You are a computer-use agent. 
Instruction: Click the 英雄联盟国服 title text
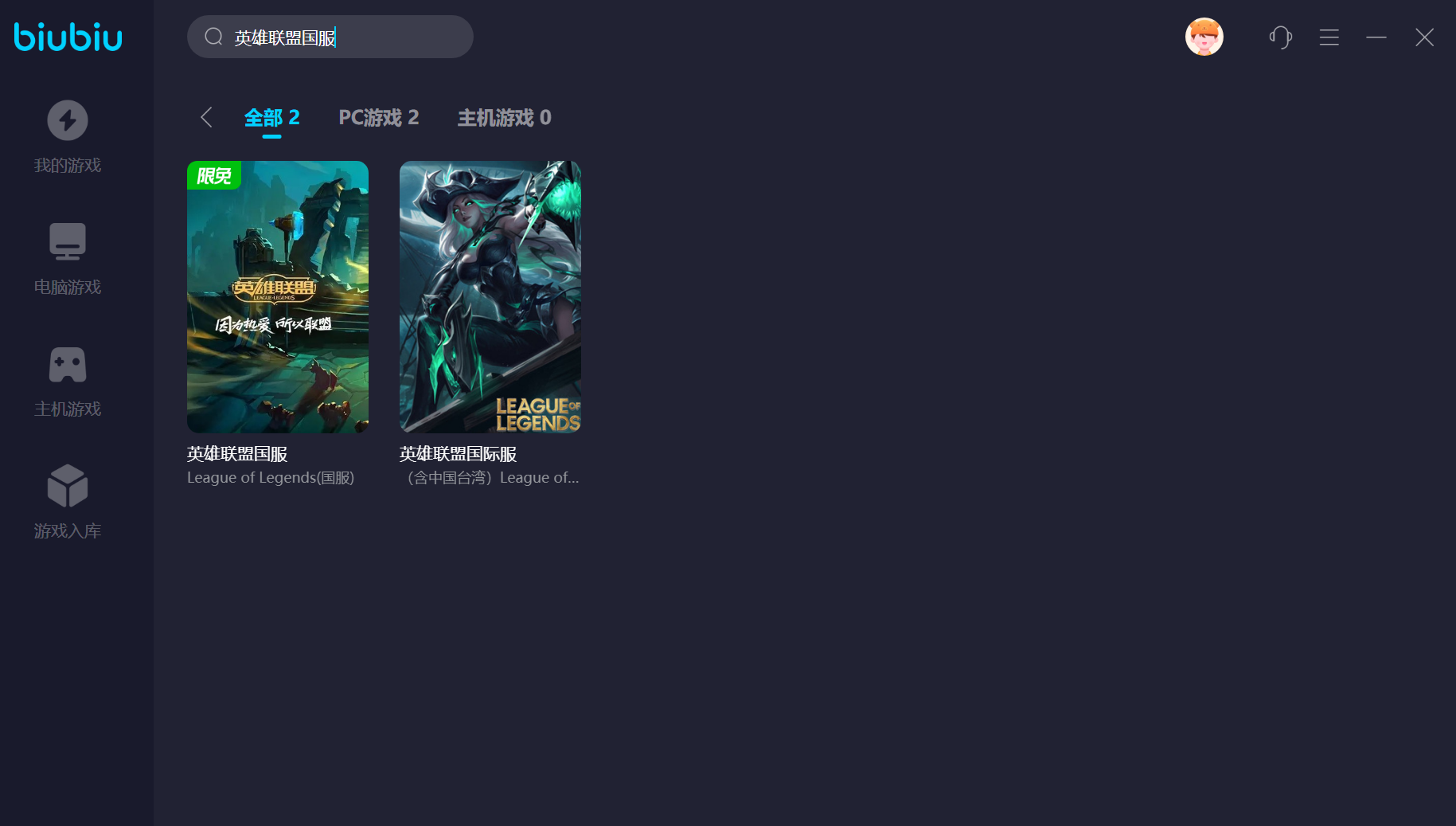tap(237, 454)
